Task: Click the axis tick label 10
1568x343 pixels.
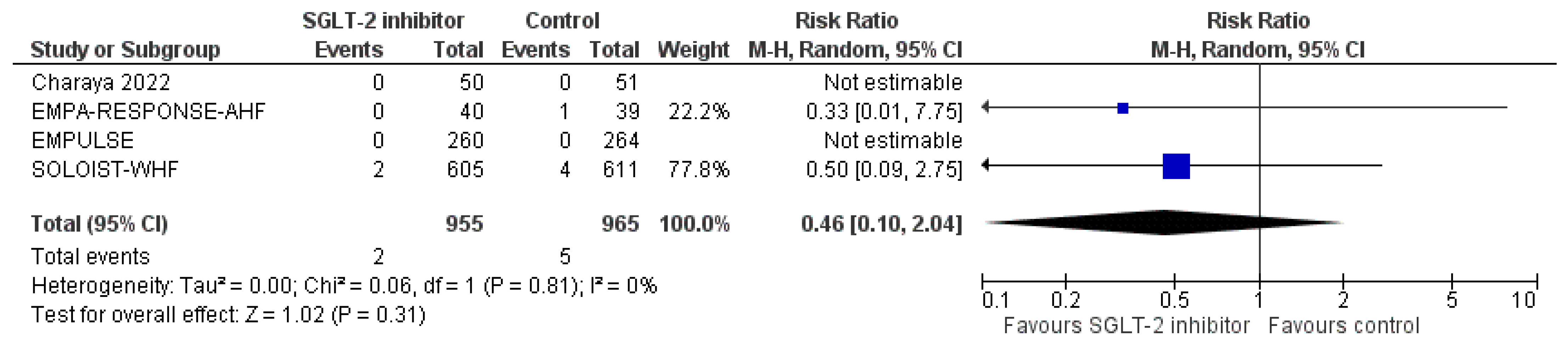Action: (x=1524, y=300)
